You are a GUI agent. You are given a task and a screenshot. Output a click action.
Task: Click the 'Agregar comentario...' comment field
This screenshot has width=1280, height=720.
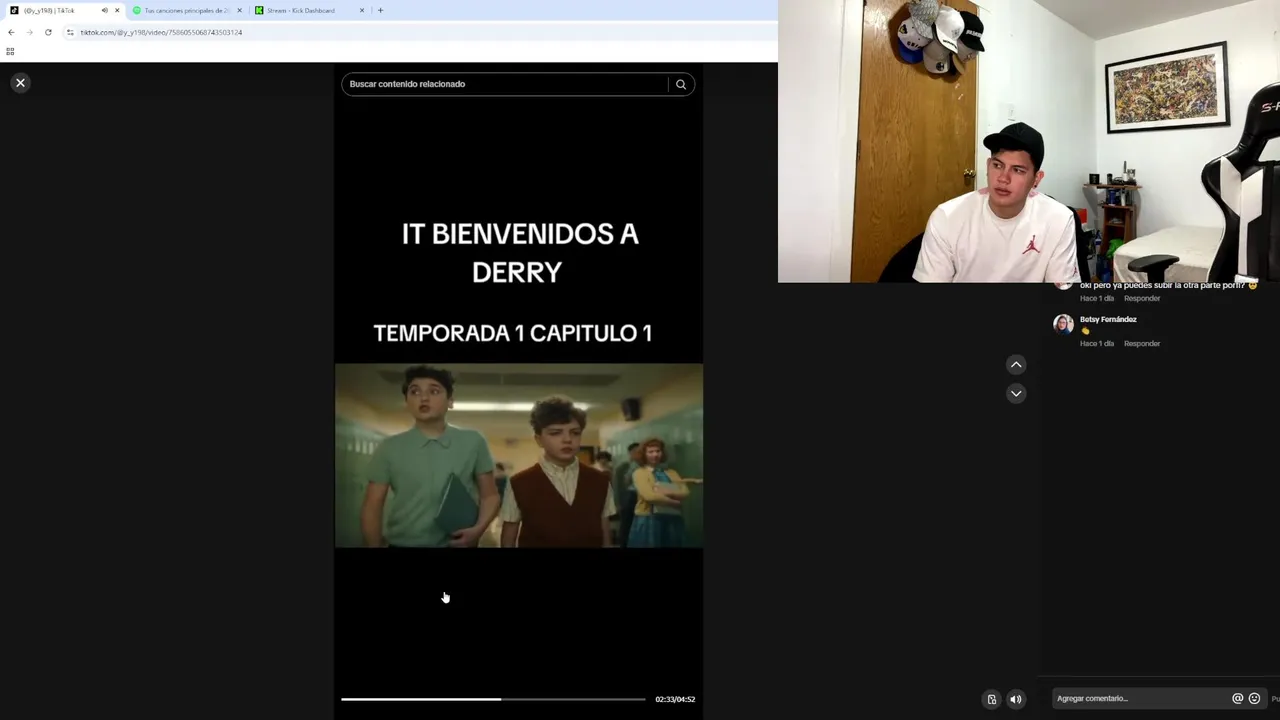tap(1140, 698)
